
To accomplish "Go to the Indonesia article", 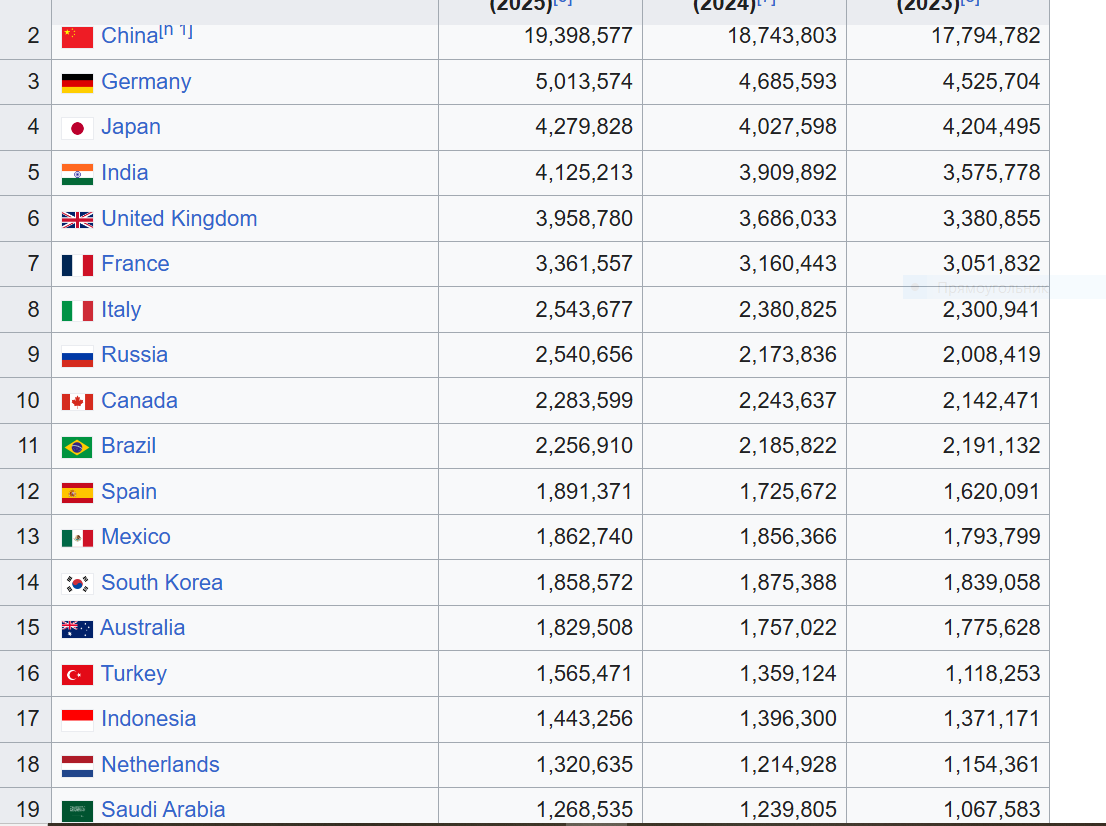I will [148, 719].
